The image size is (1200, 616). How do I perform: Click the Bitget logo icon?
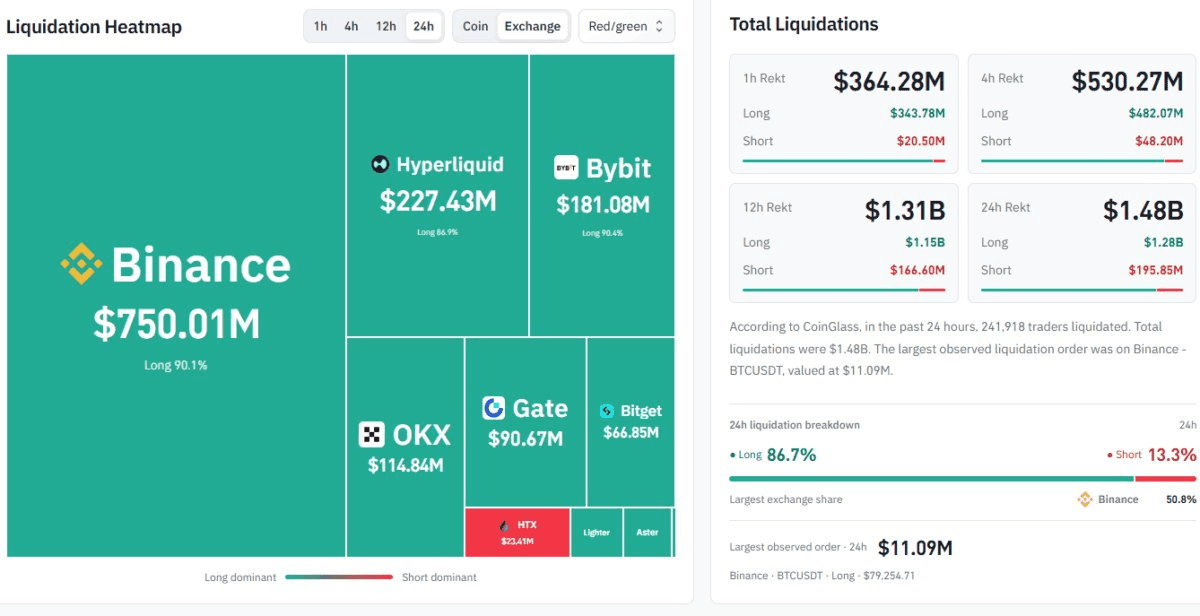click(606, 411)
